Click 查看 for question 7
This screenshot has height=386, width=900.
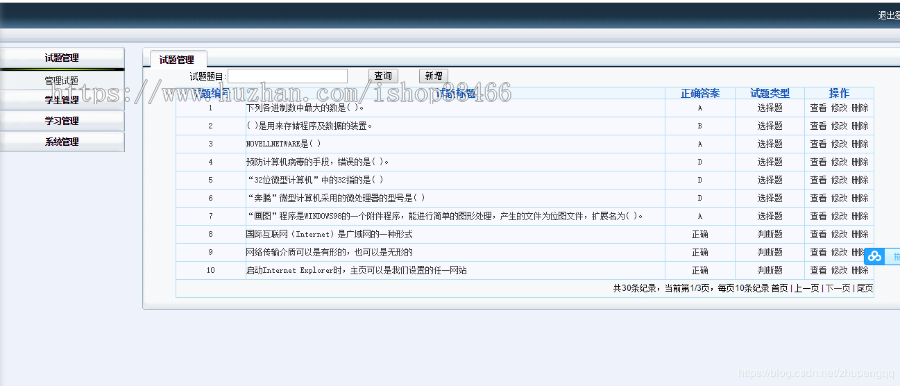click(818, 216)
